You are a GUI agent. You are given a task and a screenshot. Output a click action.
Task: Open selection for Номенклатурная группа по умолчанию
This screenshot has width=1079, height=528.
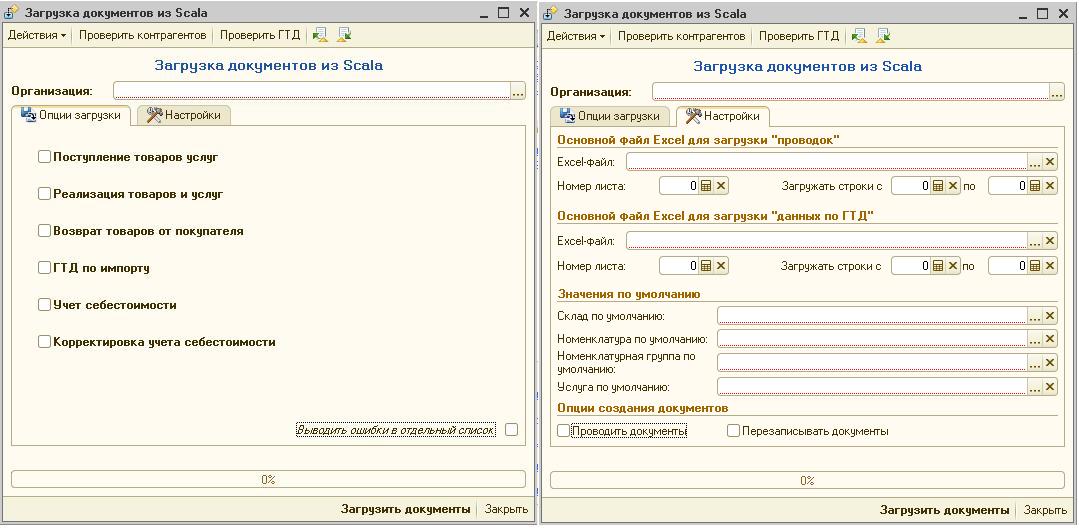1036,362
